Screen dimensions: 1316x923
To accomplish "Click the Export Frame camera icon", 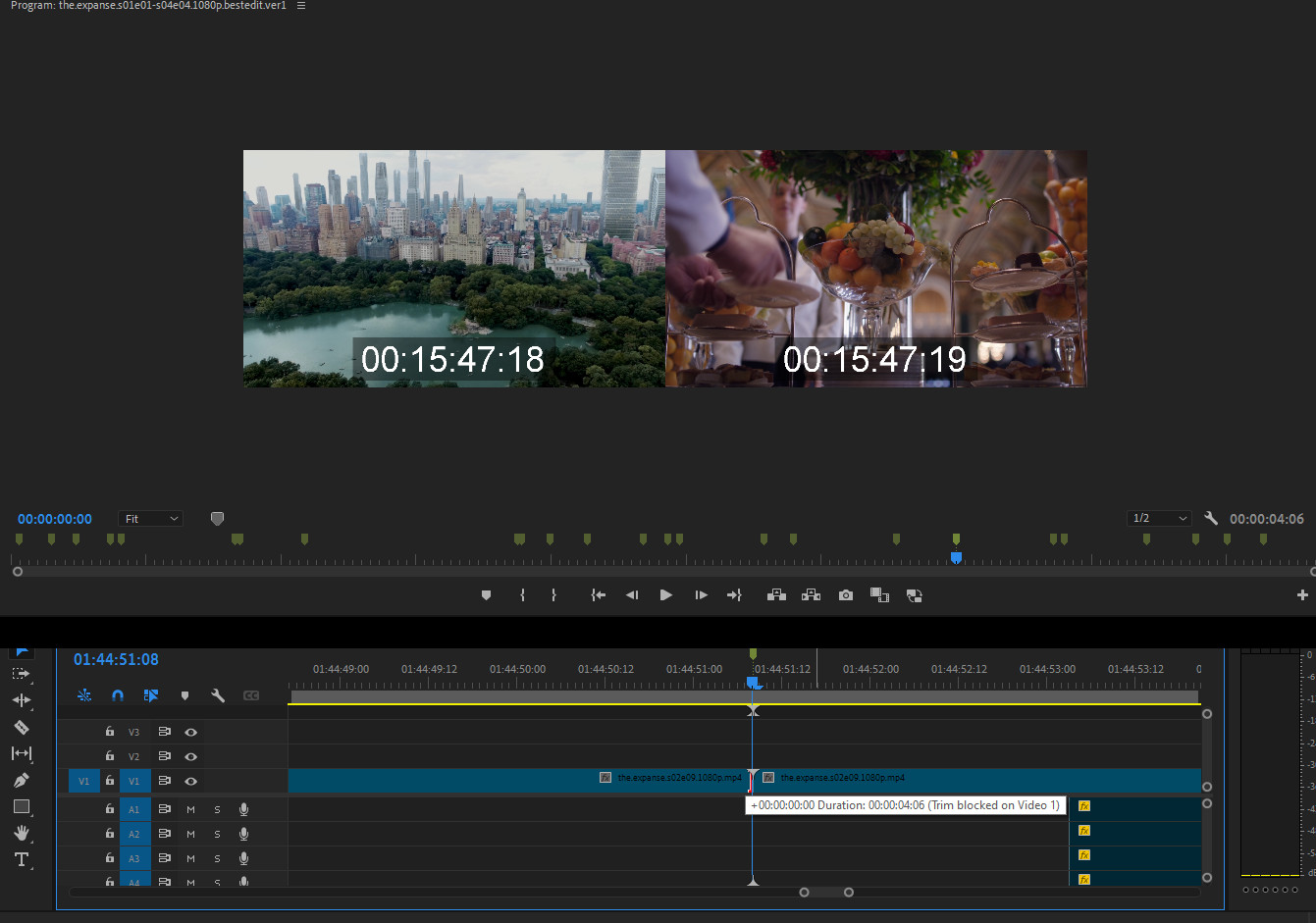I will [x=845, y=595].
